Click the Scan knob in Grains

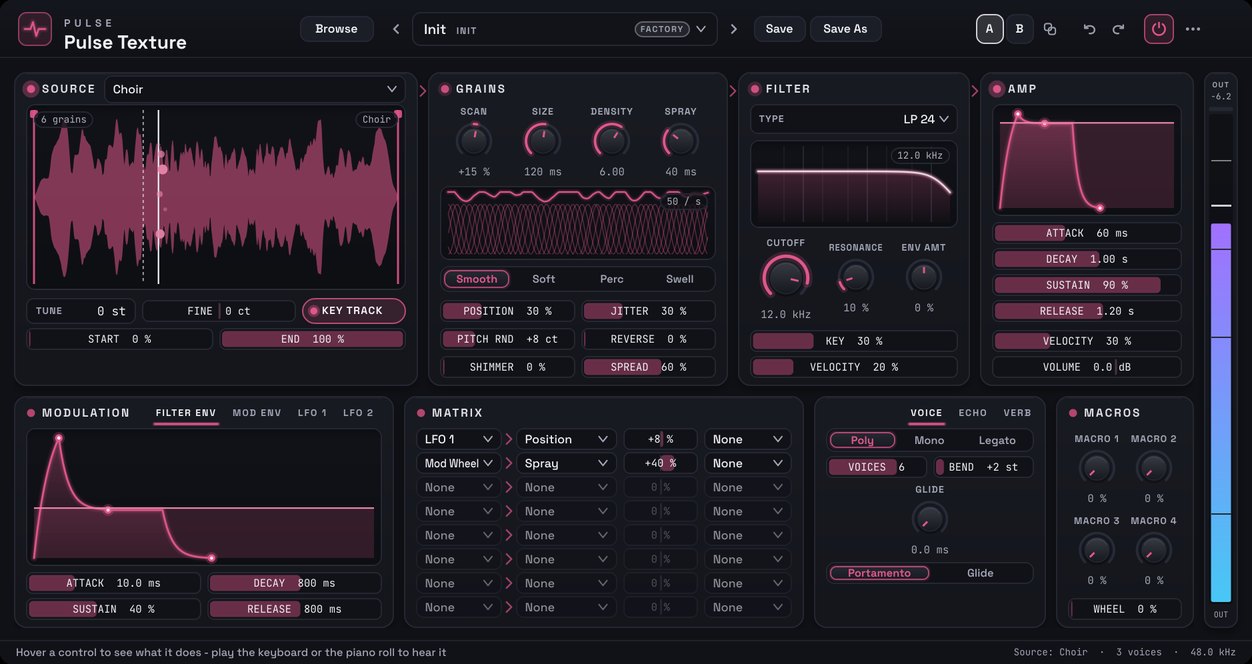click(474, 140)
